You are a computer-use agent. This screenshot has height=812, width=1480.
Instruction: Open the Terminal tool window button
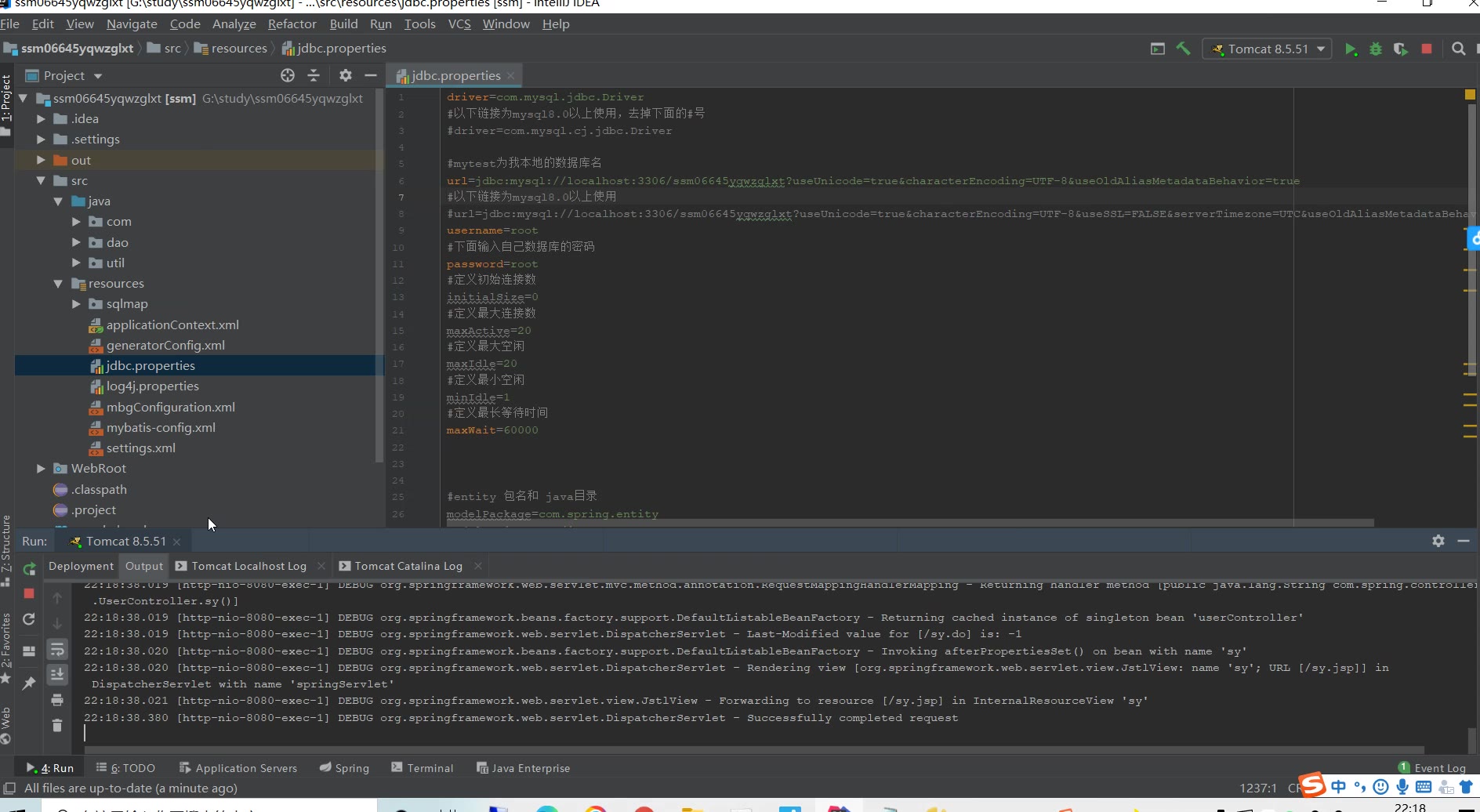coord(423,768)
